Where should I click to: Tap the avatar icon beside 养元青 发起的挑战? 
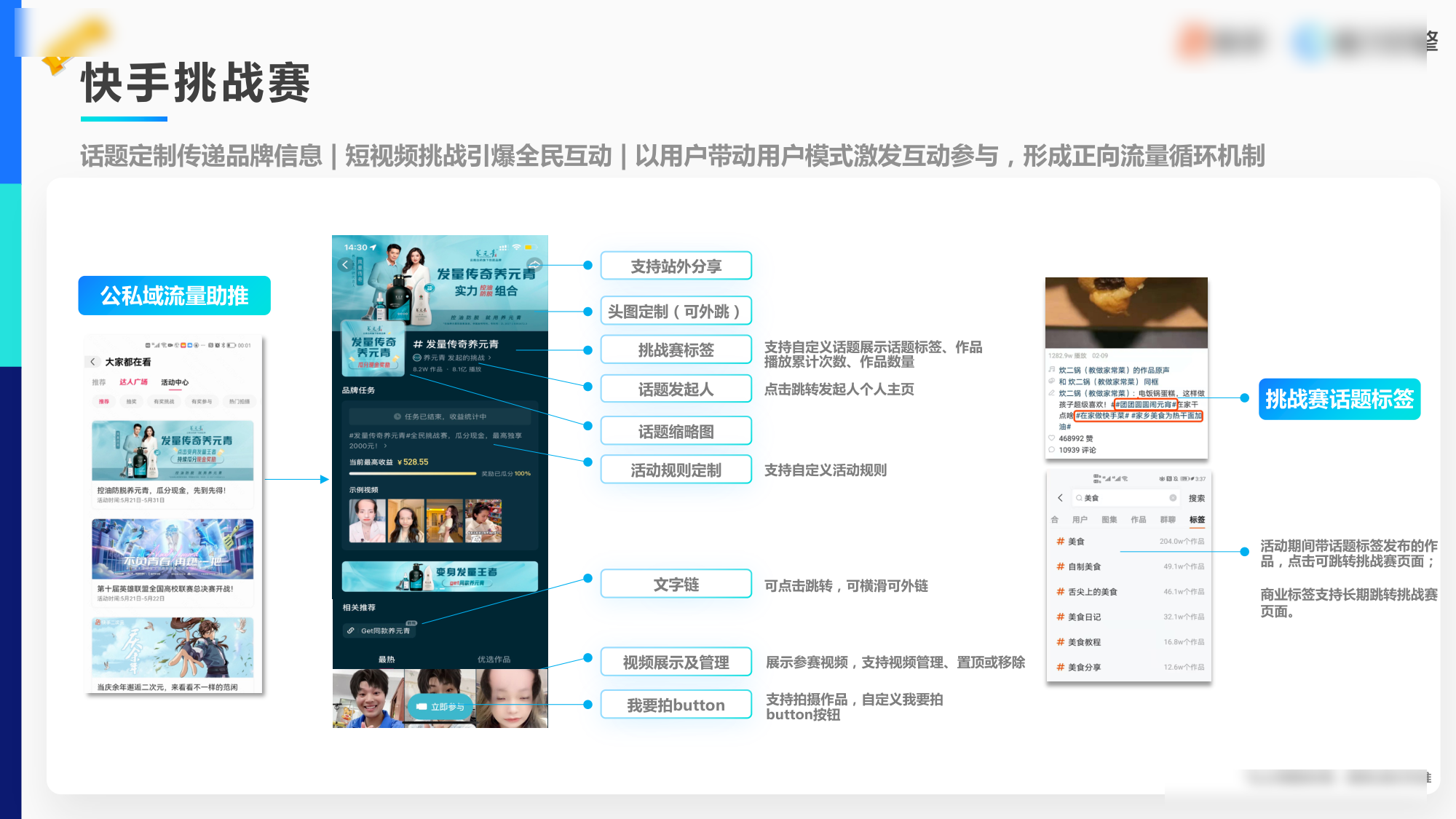point(417,357)
